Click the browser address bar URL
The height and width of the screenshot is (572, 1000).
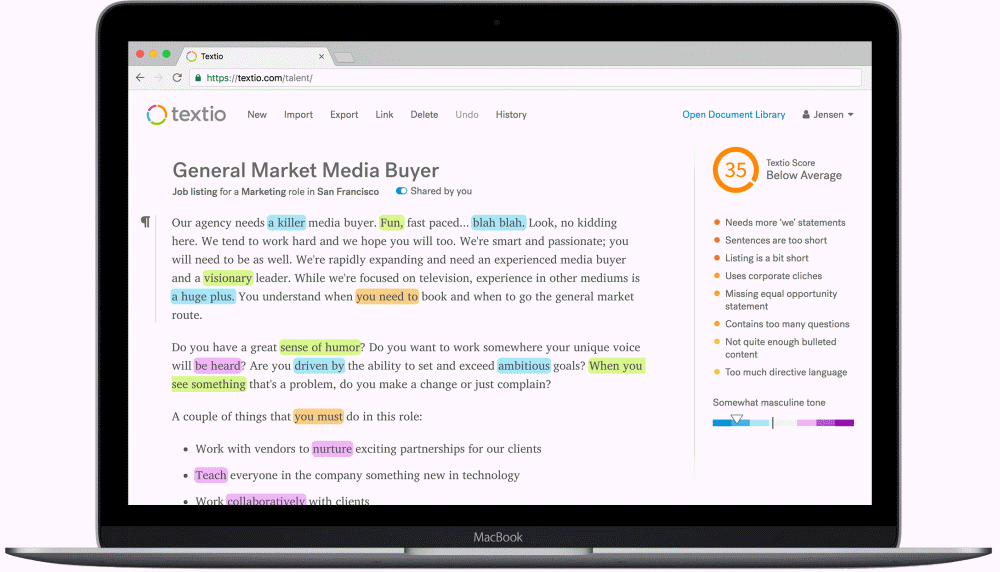(x=260, y=78)
